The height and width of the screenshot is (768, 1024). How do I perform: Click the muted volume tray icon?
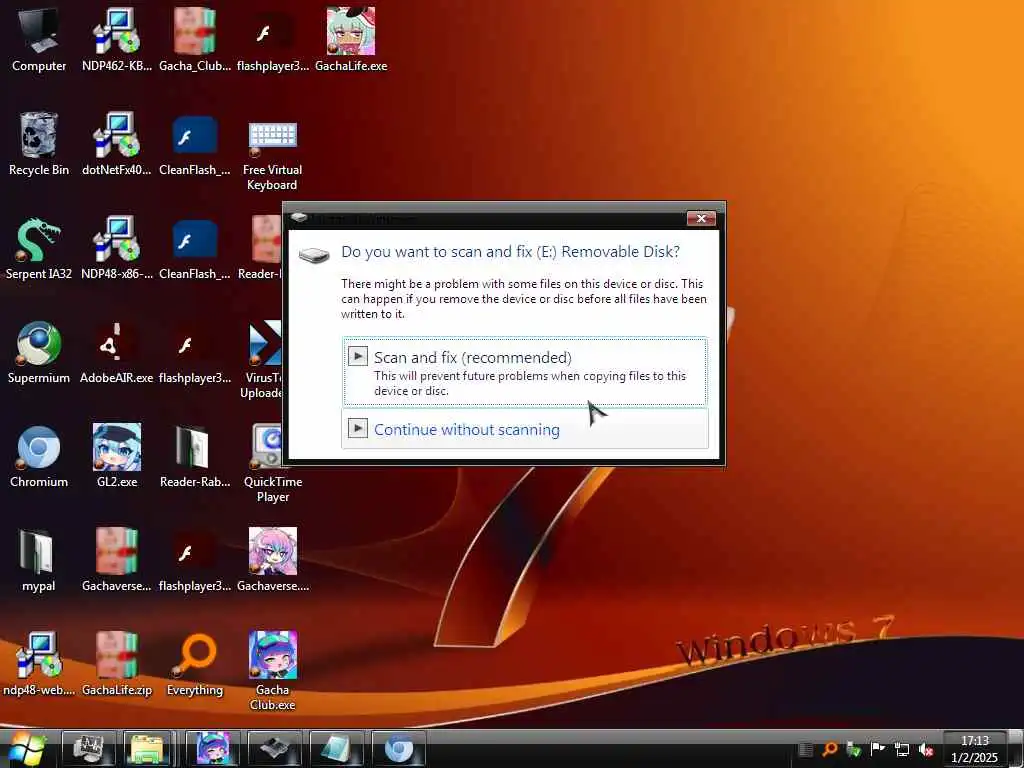click(925, 750)
